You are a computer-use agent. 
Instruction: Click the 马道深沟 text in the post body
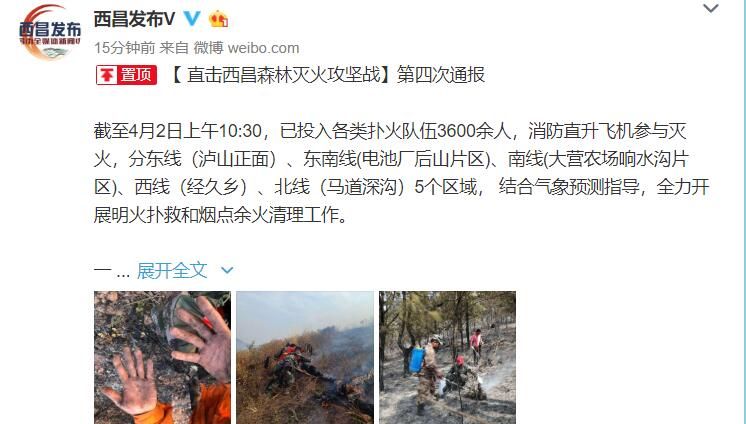point(362,187)
